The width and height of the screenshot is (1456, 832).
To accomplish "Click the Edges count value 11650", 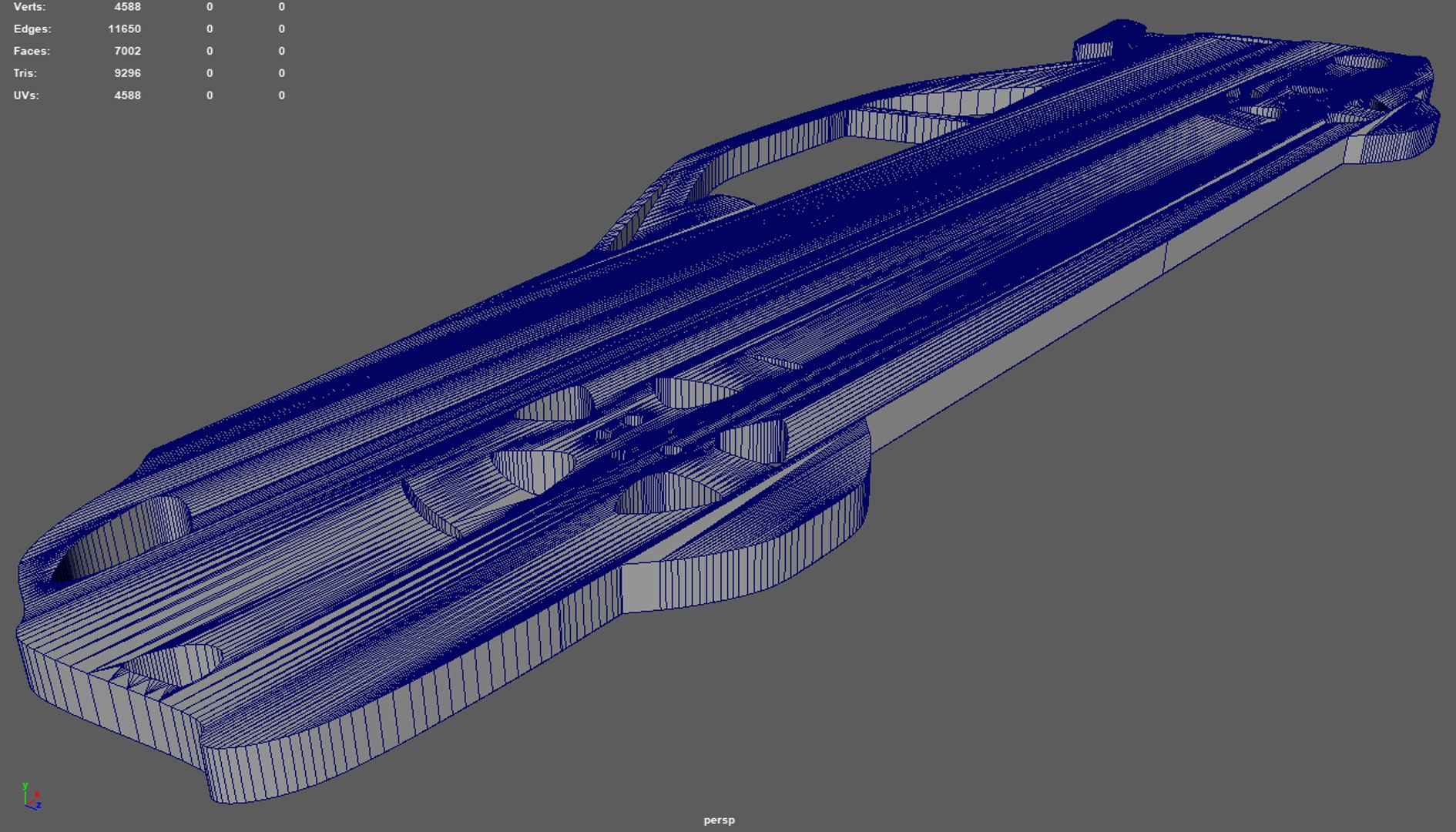I will pos(124,29).
